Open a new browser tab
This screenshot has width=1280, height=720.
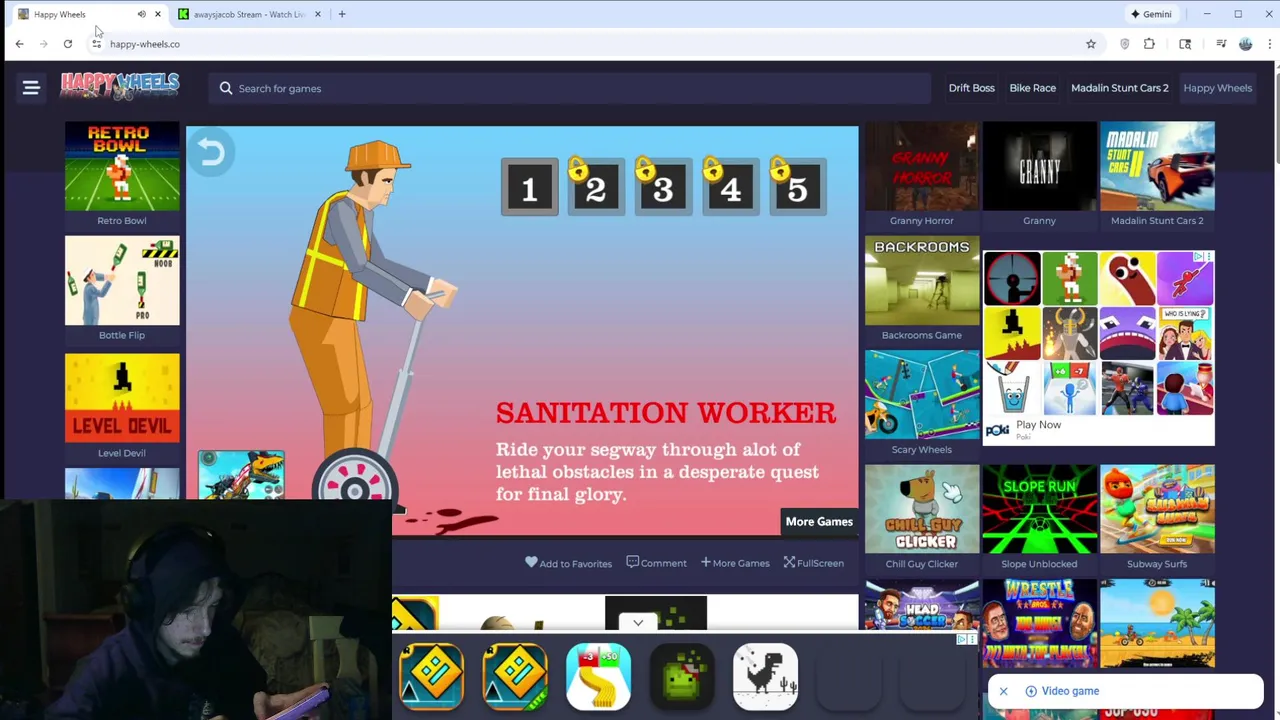coord(342,14)
